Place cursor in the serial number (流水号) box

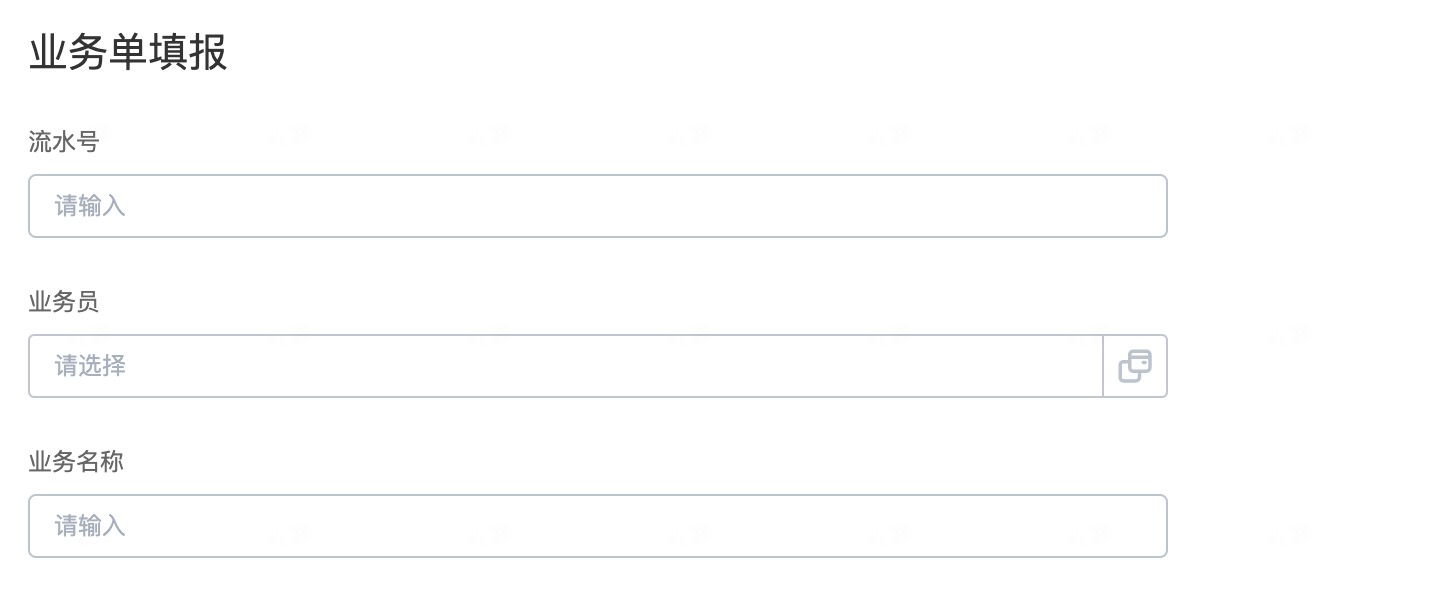(597, 206)
